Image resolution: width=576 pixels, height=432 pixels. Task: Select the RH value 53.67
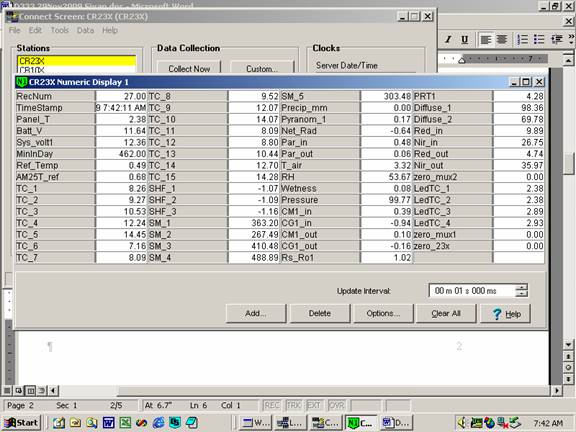[x=386, y=177]
